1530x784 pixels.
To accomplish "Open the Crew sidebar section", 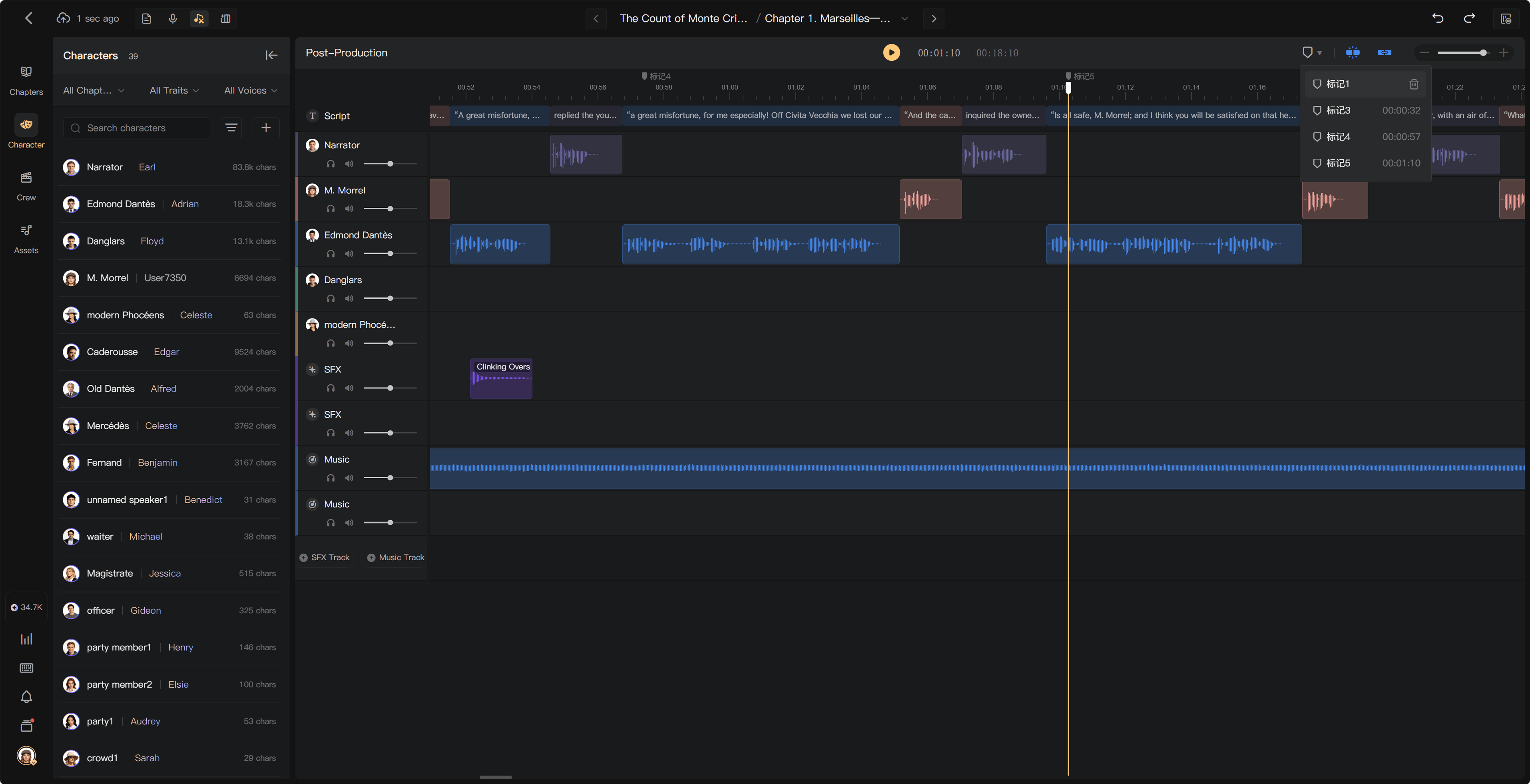I will (x=26, y=186).
